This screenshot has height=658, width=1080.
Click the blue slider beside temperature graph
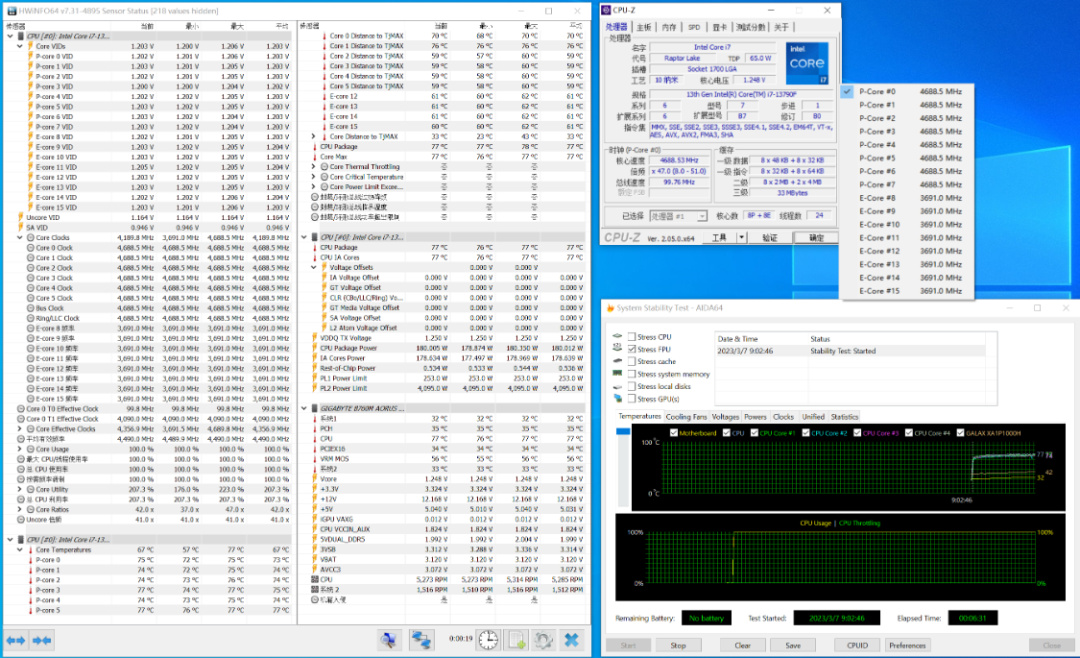tap(624, 432)
